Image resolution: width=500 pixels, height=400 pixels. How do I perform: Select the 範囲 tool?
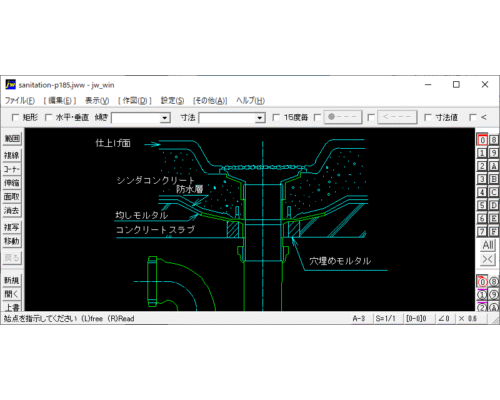click(x=12, y=138)
